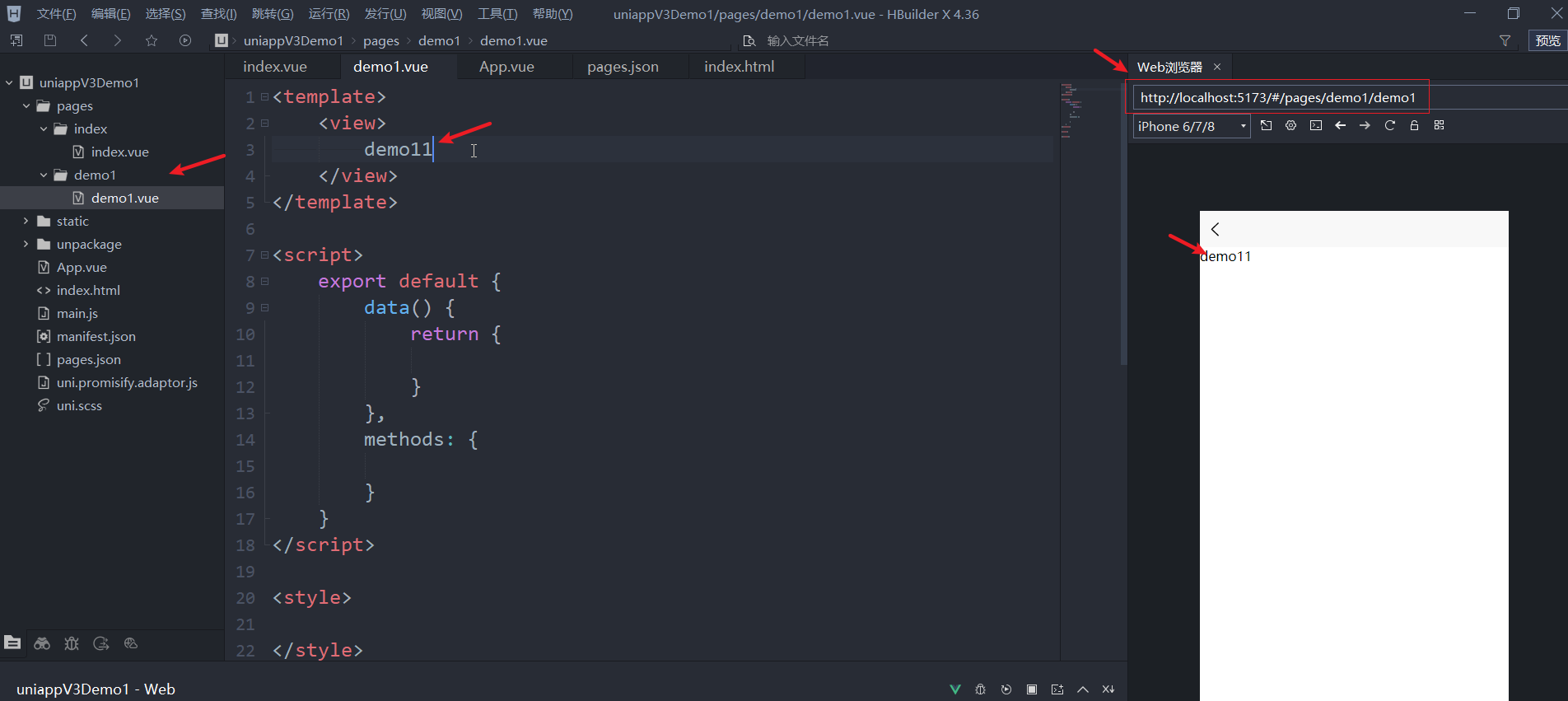Click the green Vue icon in console bar
Viewport: 1568px width, 701px height.
(955, 689)
